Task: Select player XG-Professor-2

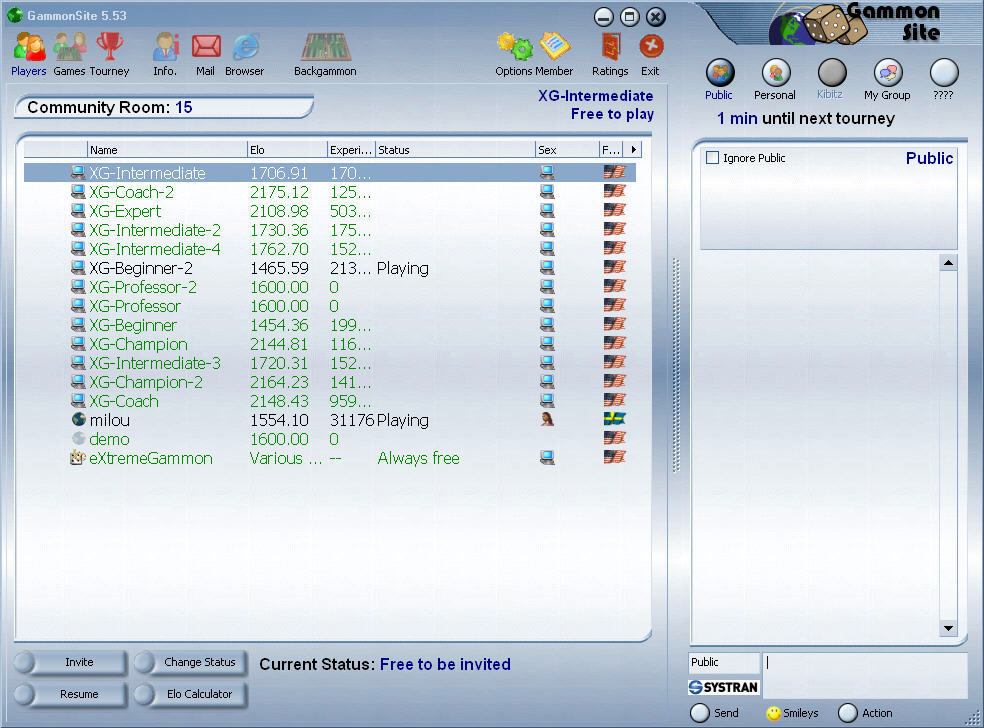Action: pos(329,287)
